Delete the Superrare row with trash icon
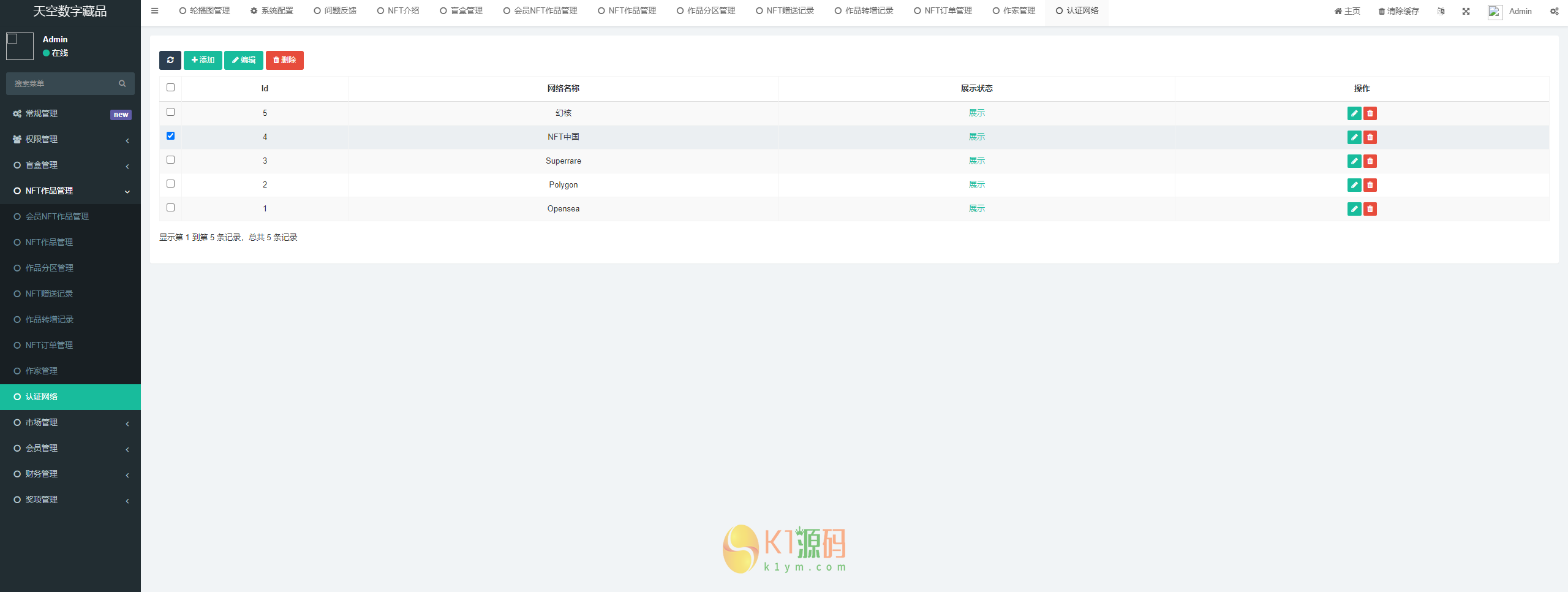This screenshot has height=592, width=1568. click(1370, 161)
